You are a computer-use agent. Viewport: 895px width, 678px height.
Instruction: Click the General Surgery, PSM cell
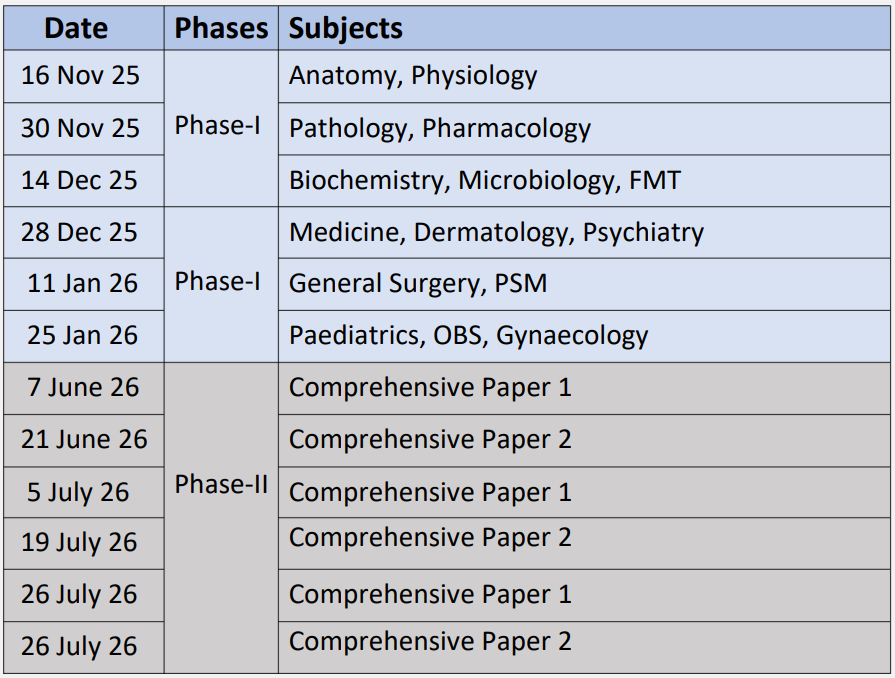coord(418,283)
